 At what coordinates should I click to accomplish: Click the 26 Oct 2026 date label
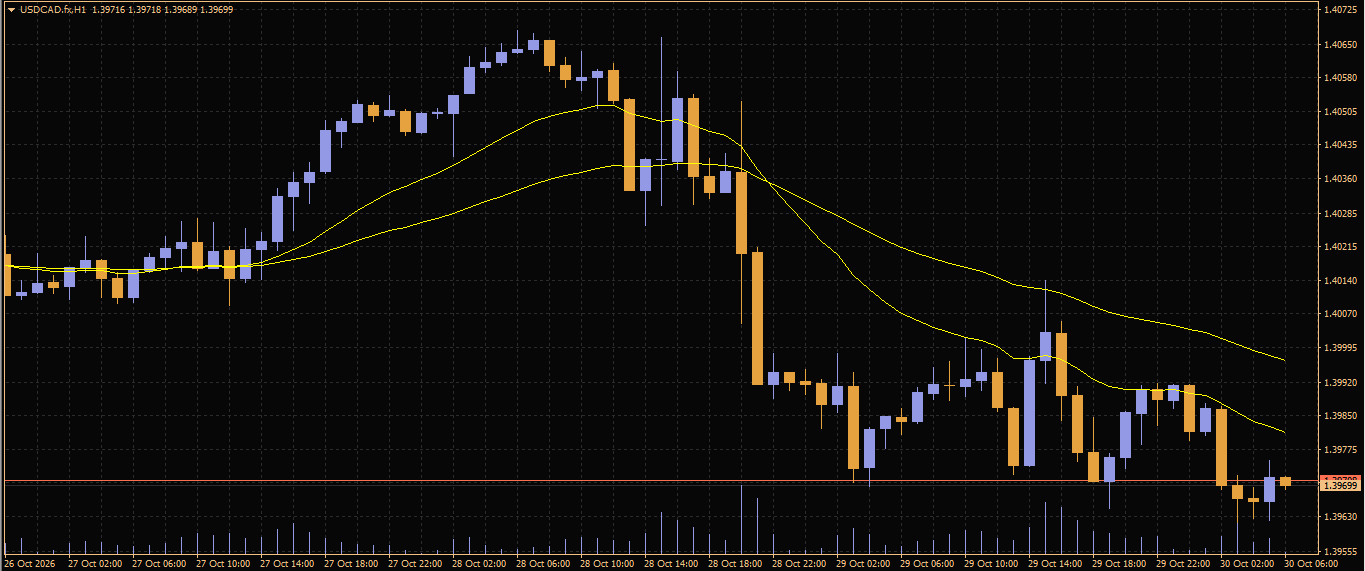[28, 564]
